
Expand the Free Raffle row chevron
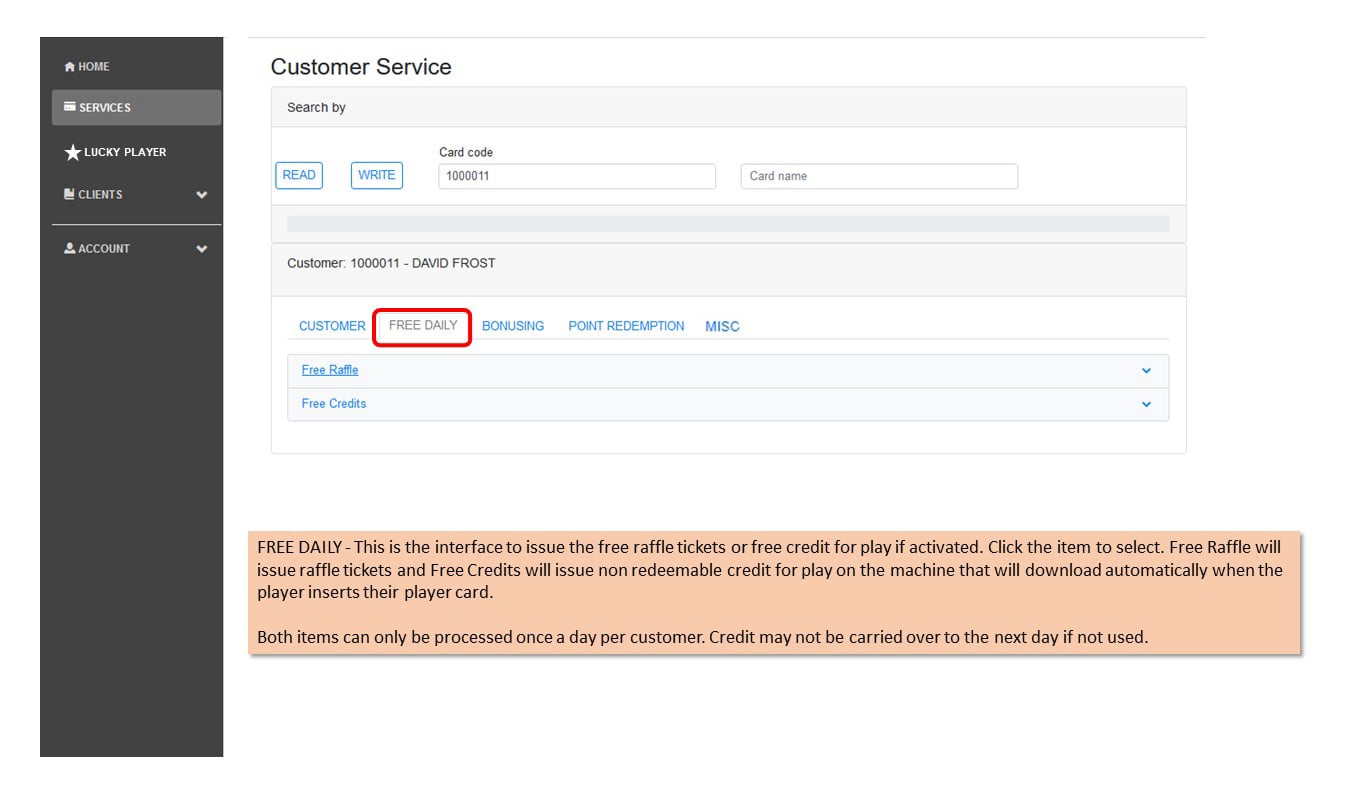tap(1146, 371)
